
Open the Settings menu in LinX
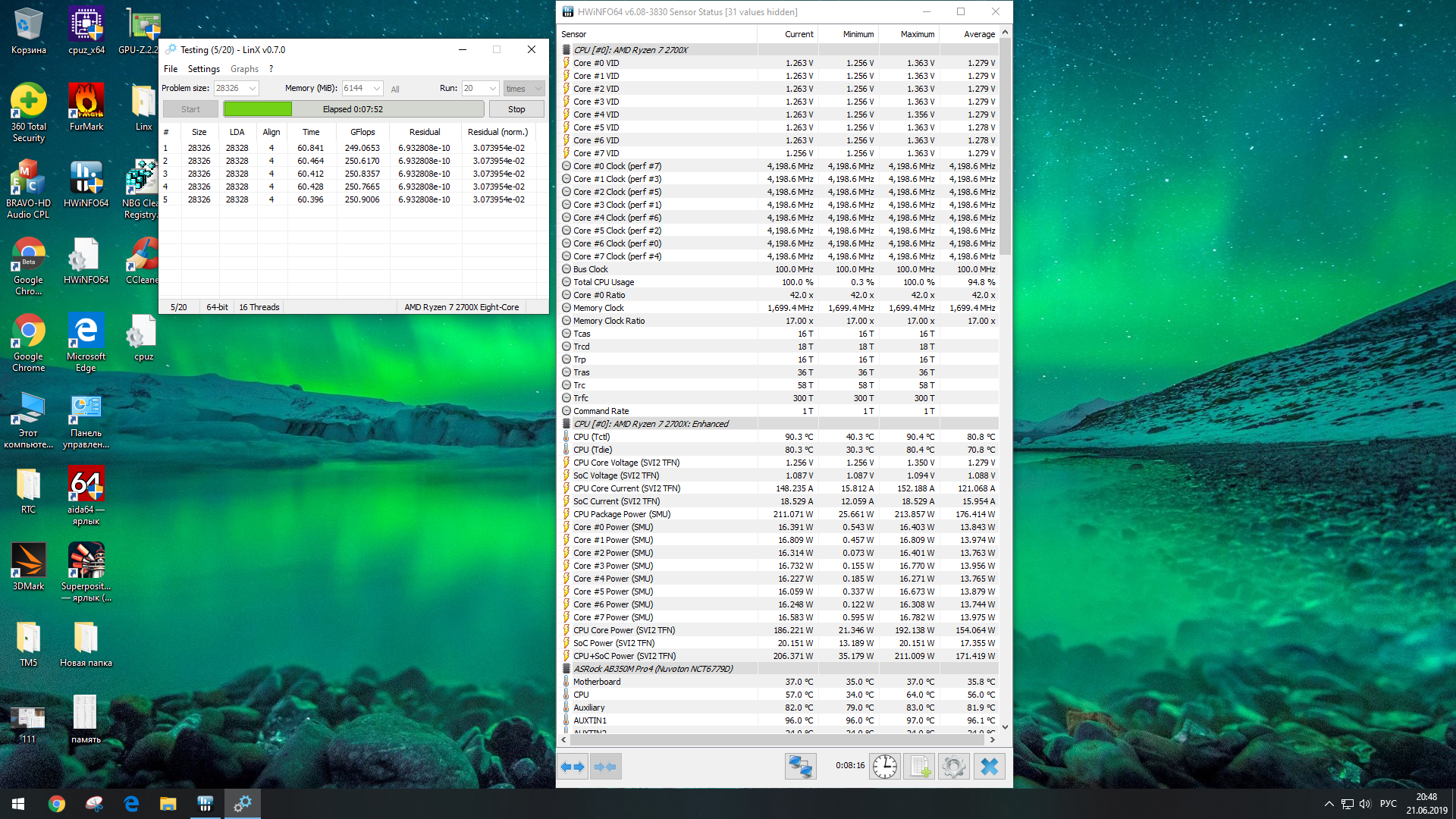tap(204, 69)
